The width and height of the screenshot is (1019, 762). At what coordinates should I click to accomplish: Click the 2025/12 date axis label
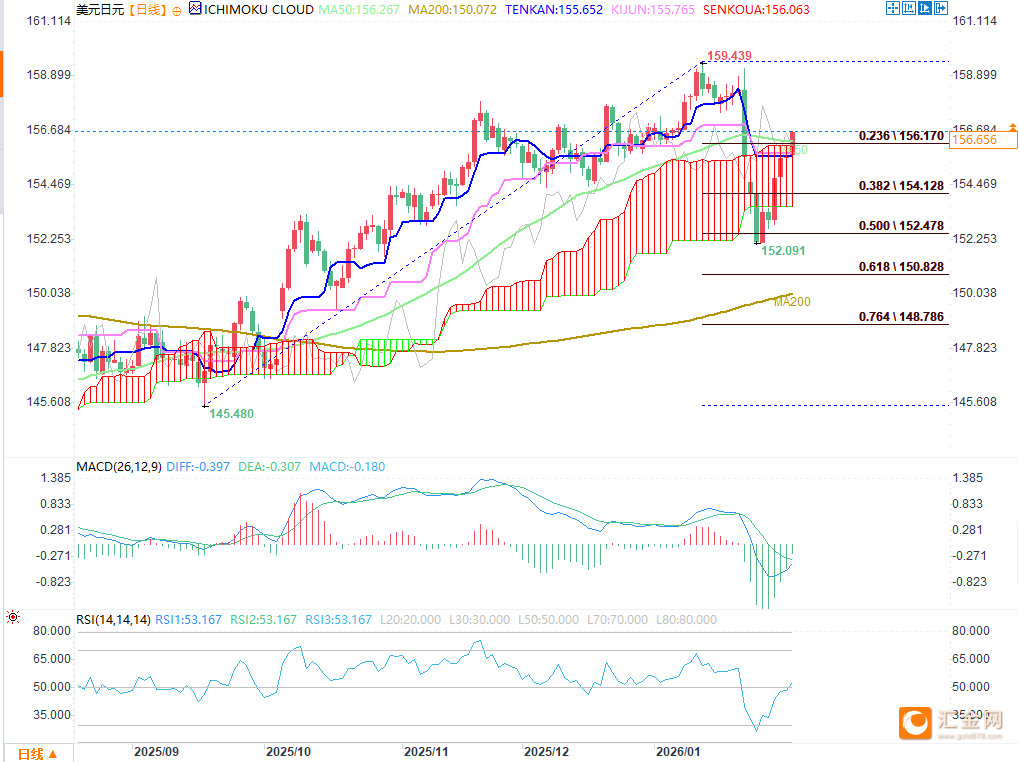pos(547,752)
